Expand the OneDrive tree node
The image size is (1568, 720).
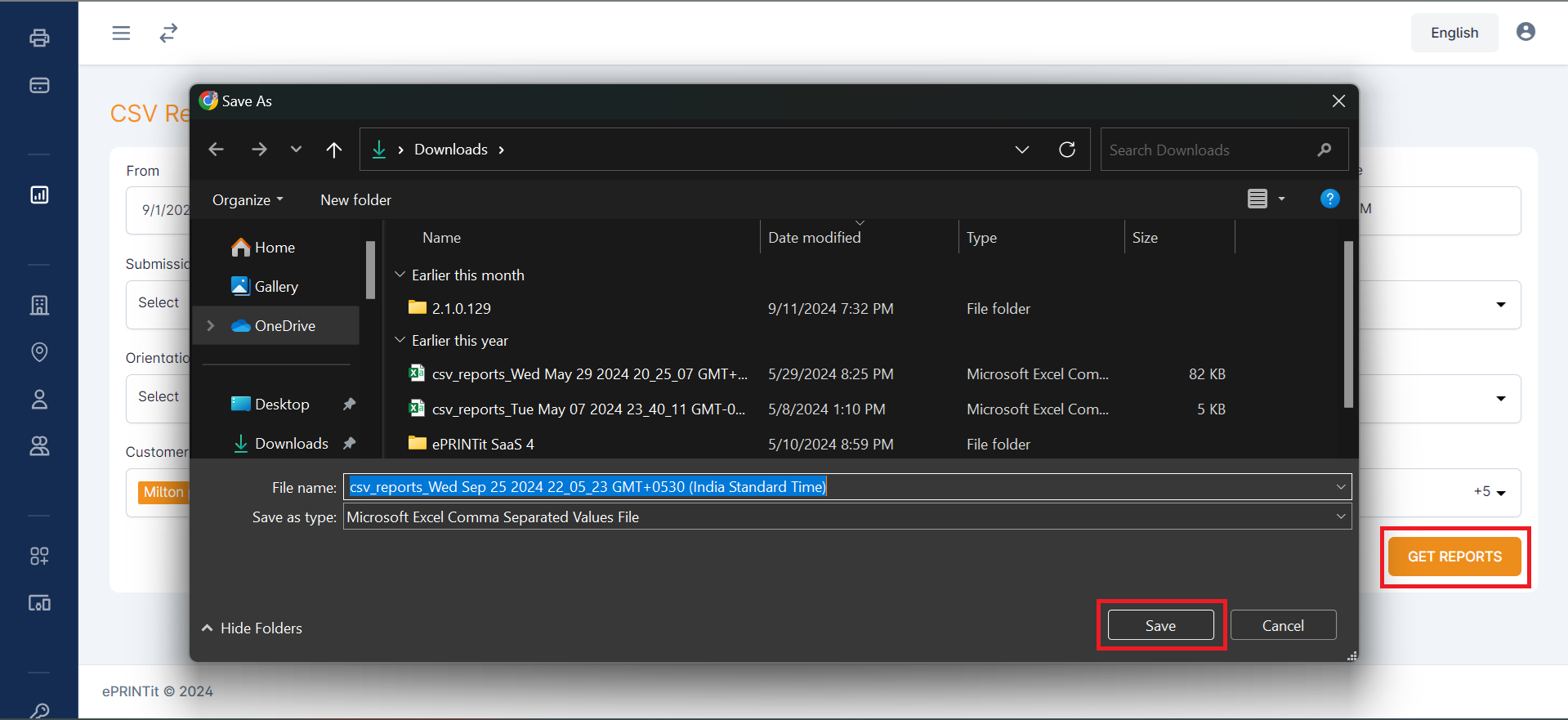pos(211,325)
